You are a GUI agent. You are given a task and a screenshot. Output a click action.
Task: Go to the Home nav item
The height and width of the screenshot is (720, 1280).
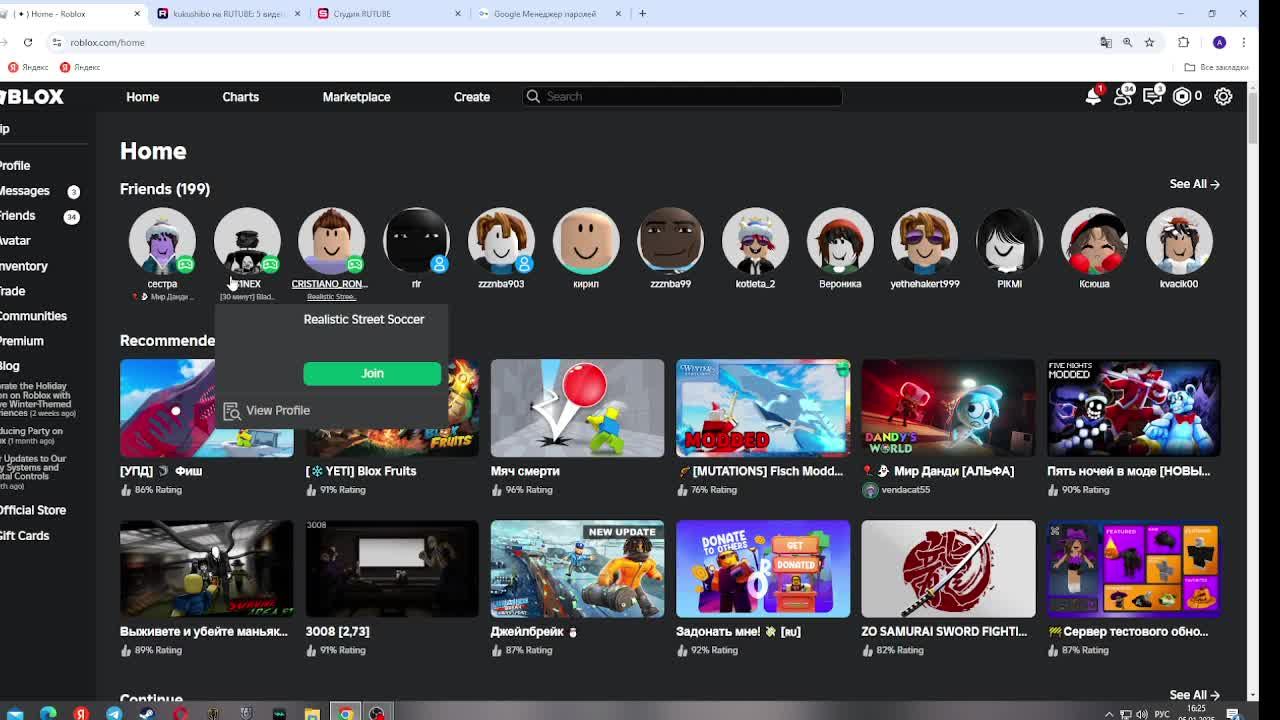(x=142, y=97)
